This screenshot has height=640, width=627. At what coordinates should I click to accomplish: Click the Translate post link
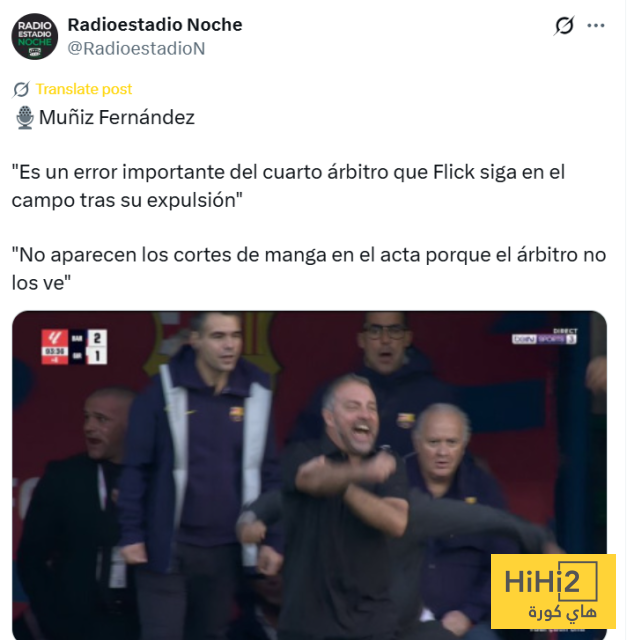84,89
